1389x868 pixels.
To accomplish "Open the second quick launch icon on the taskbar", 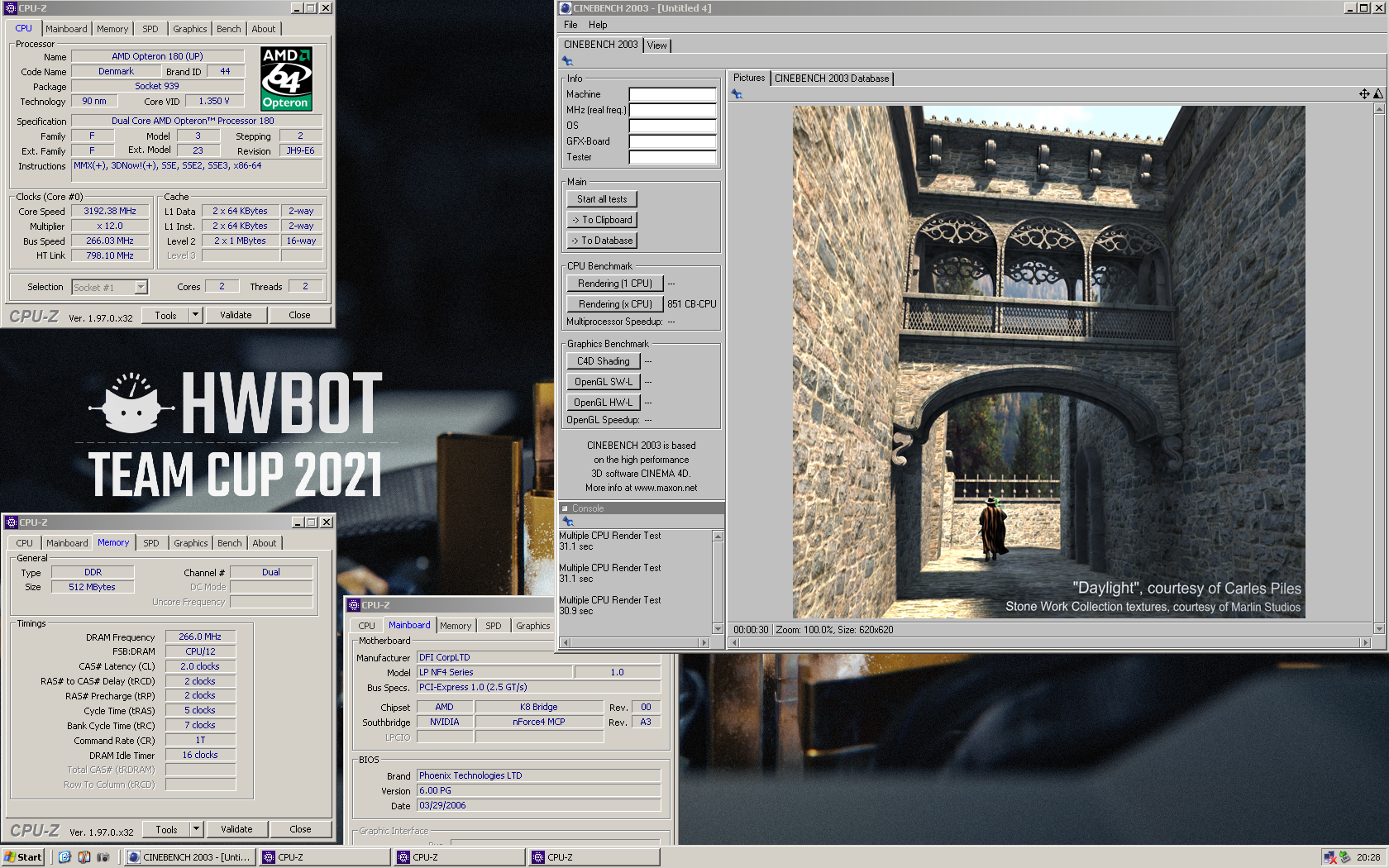I will 84,857.
